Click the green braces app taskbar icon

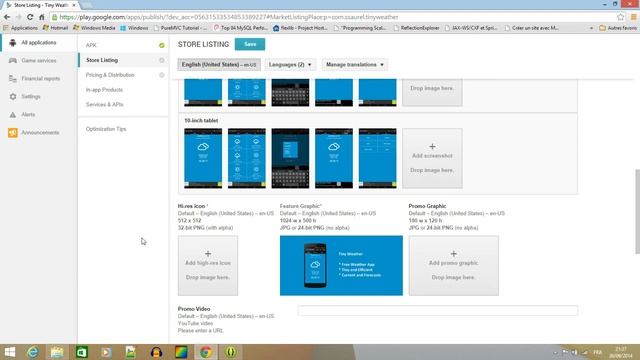[x=231, y=352]
